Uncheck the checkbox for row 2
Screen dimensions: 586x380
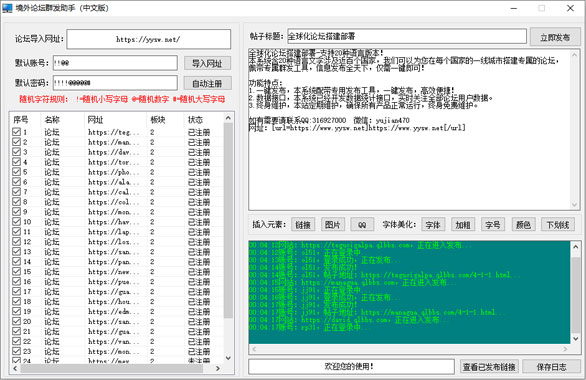16,142
